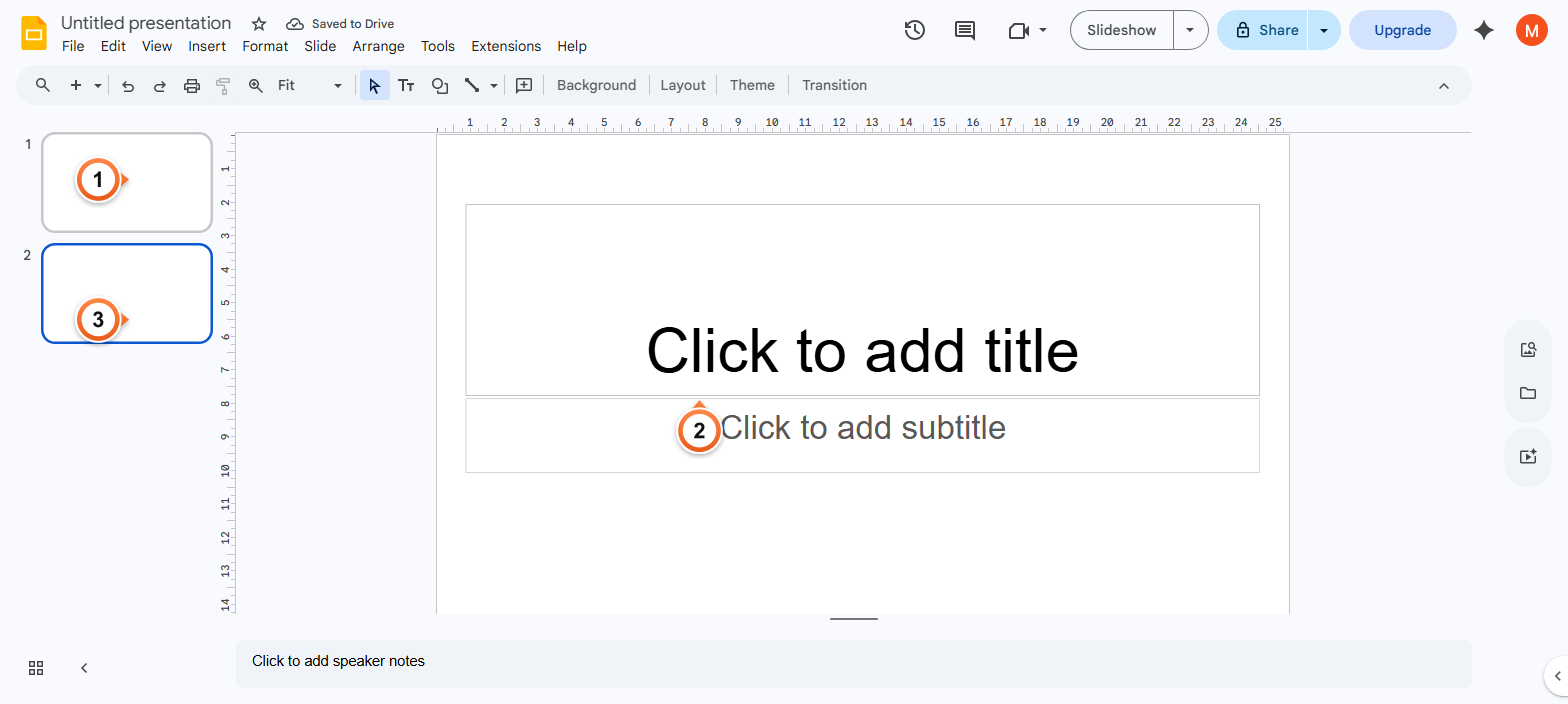1568x704 pixels.
Task: Open the Shape tool
Action: tap(439, 86)
